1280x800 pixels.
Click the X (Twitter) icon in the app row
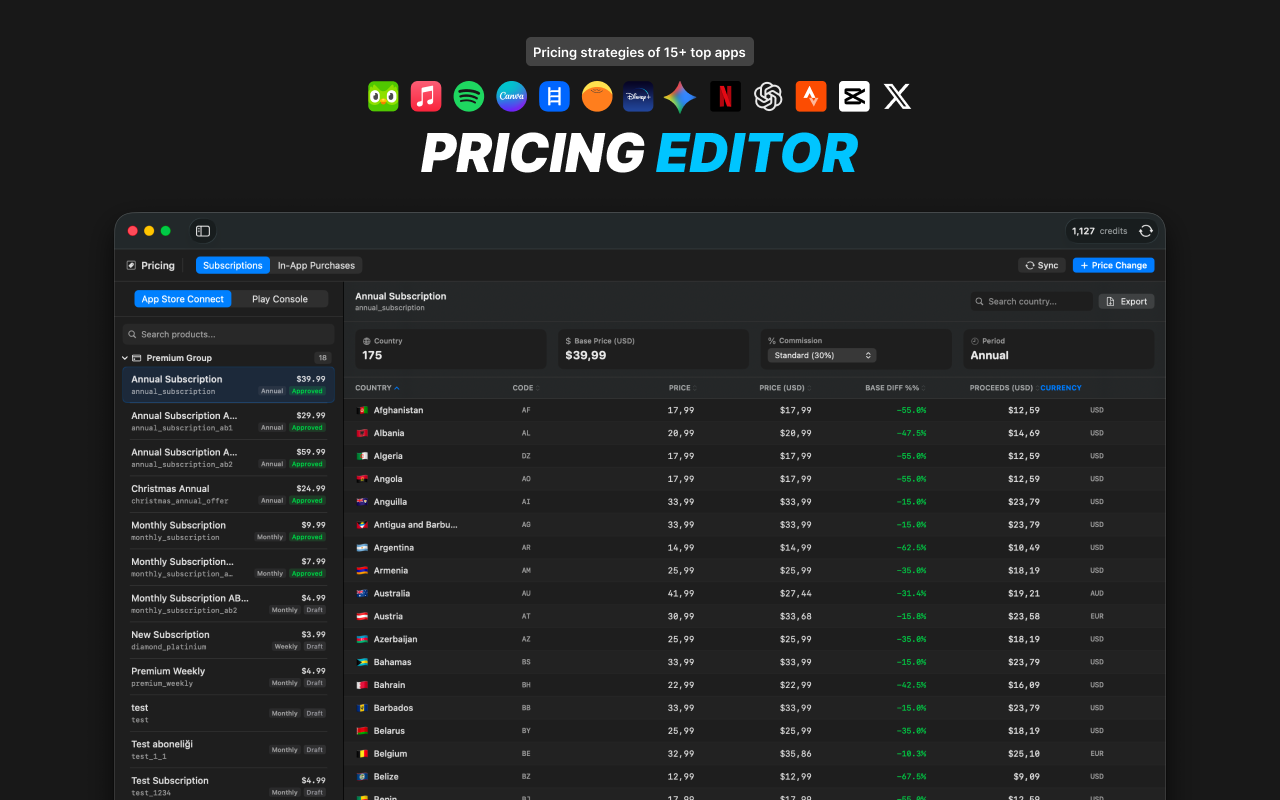[897, 96]
